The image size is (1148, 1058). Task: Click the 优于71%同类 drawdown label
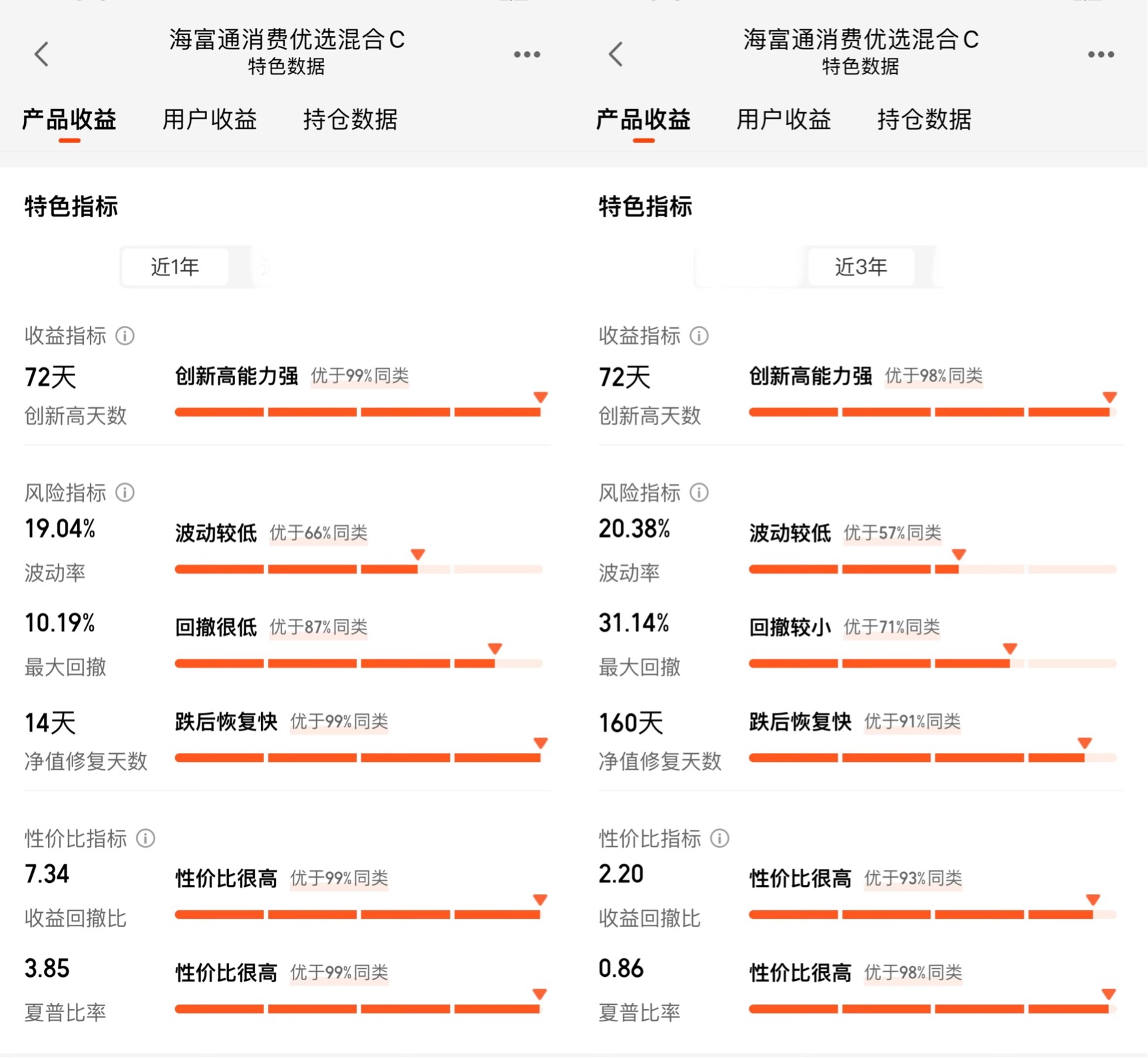coord(892,627)
